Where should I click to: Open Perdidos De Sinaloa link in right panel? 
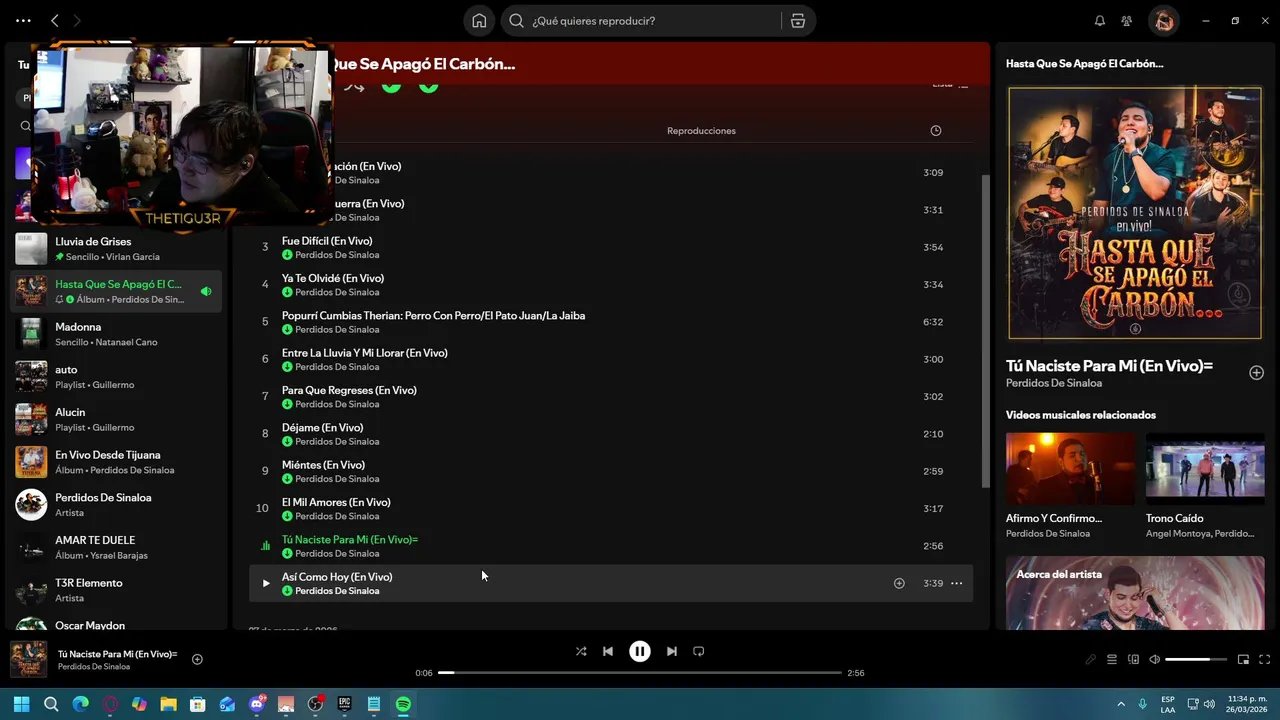(1054, 383)
